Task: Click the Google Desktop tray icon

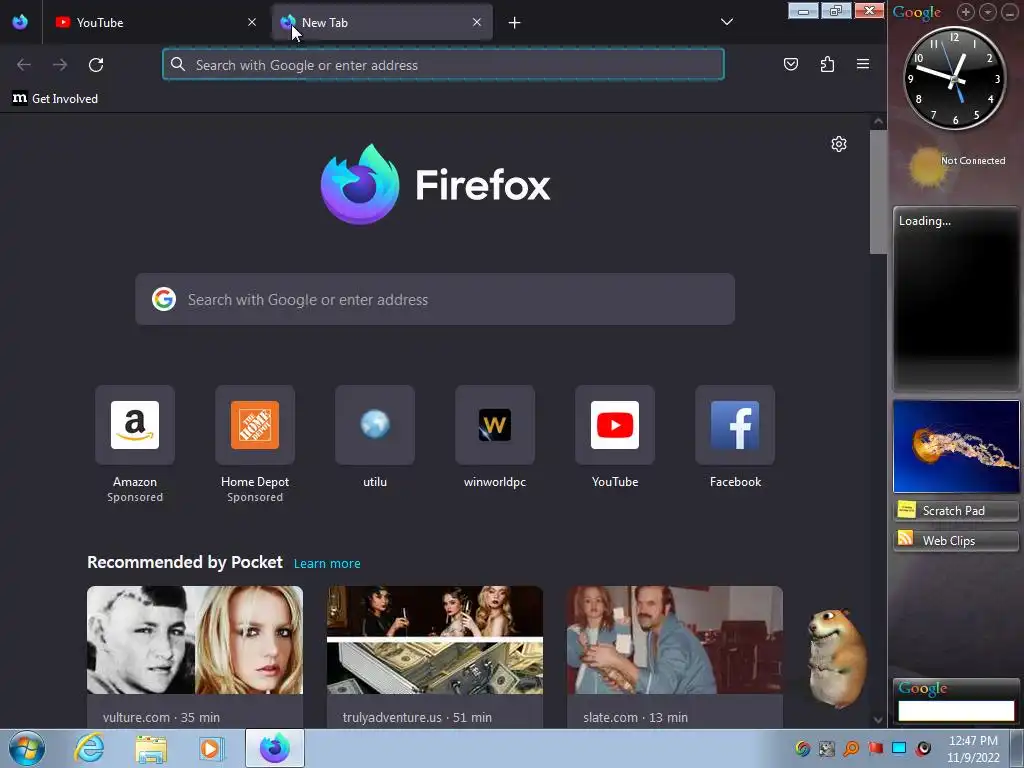Action: point(803,748)
